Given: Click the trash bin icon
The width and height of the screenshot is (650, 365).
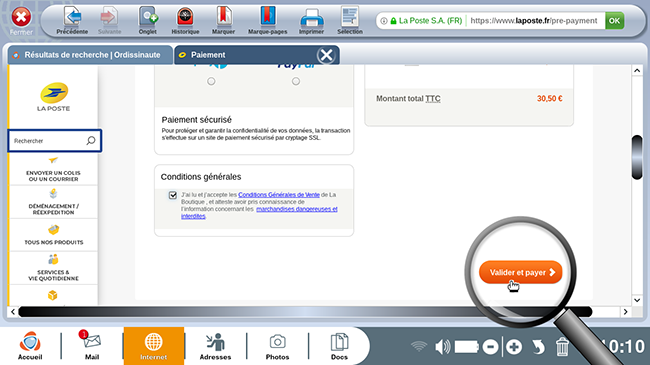Looking at the screenshot, I should pos(562,347).
